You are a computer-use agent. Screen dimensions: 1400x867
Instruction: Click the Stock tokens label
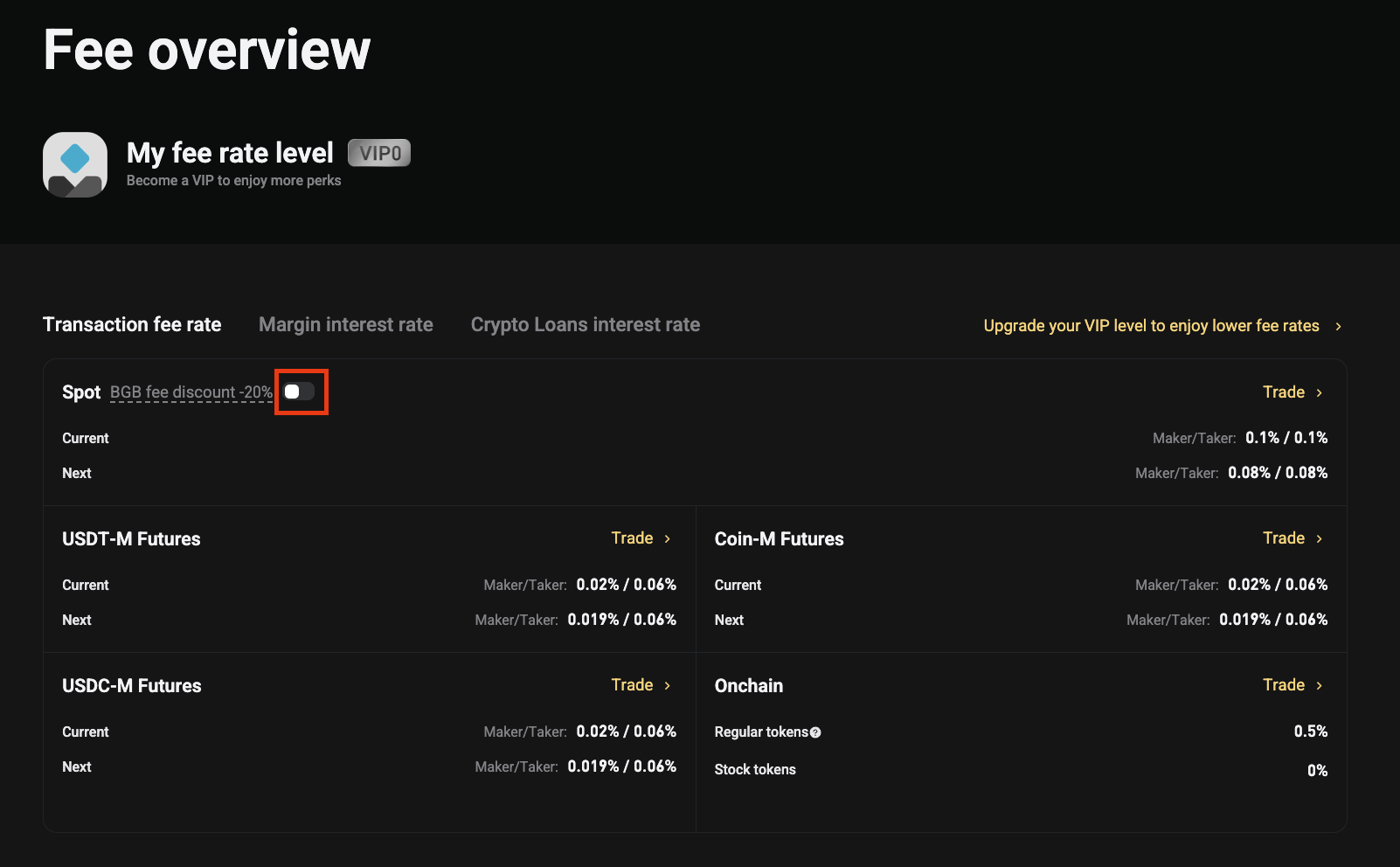755,769
